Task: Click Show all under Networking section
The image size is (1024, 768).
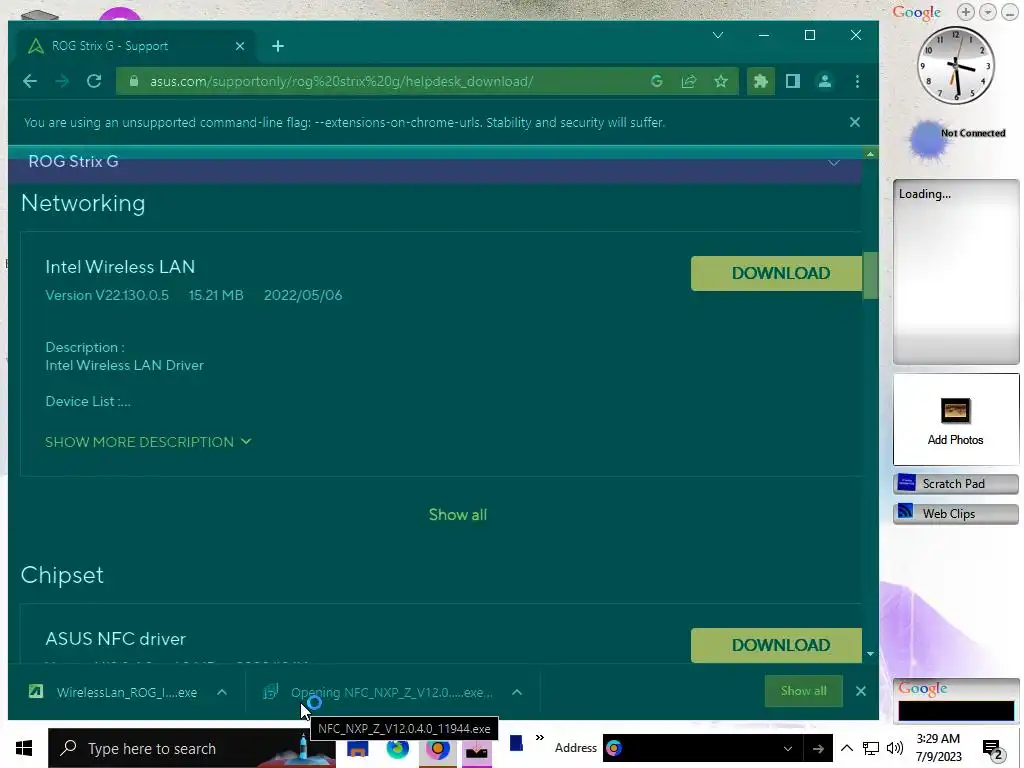Action: click(x=458, y=515)
